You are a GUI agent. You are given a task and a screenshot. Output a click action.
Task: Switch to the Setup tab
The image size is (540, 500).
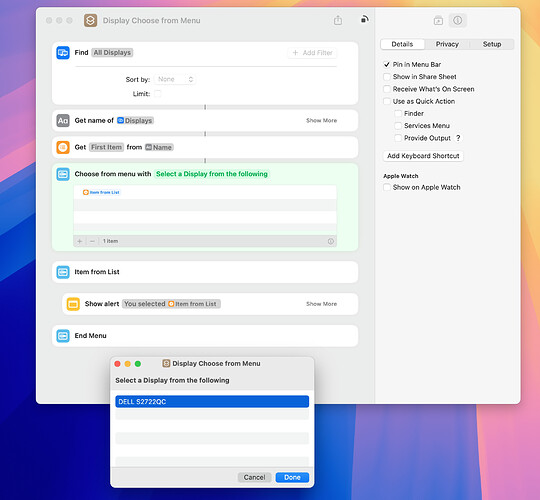(492, 44)
